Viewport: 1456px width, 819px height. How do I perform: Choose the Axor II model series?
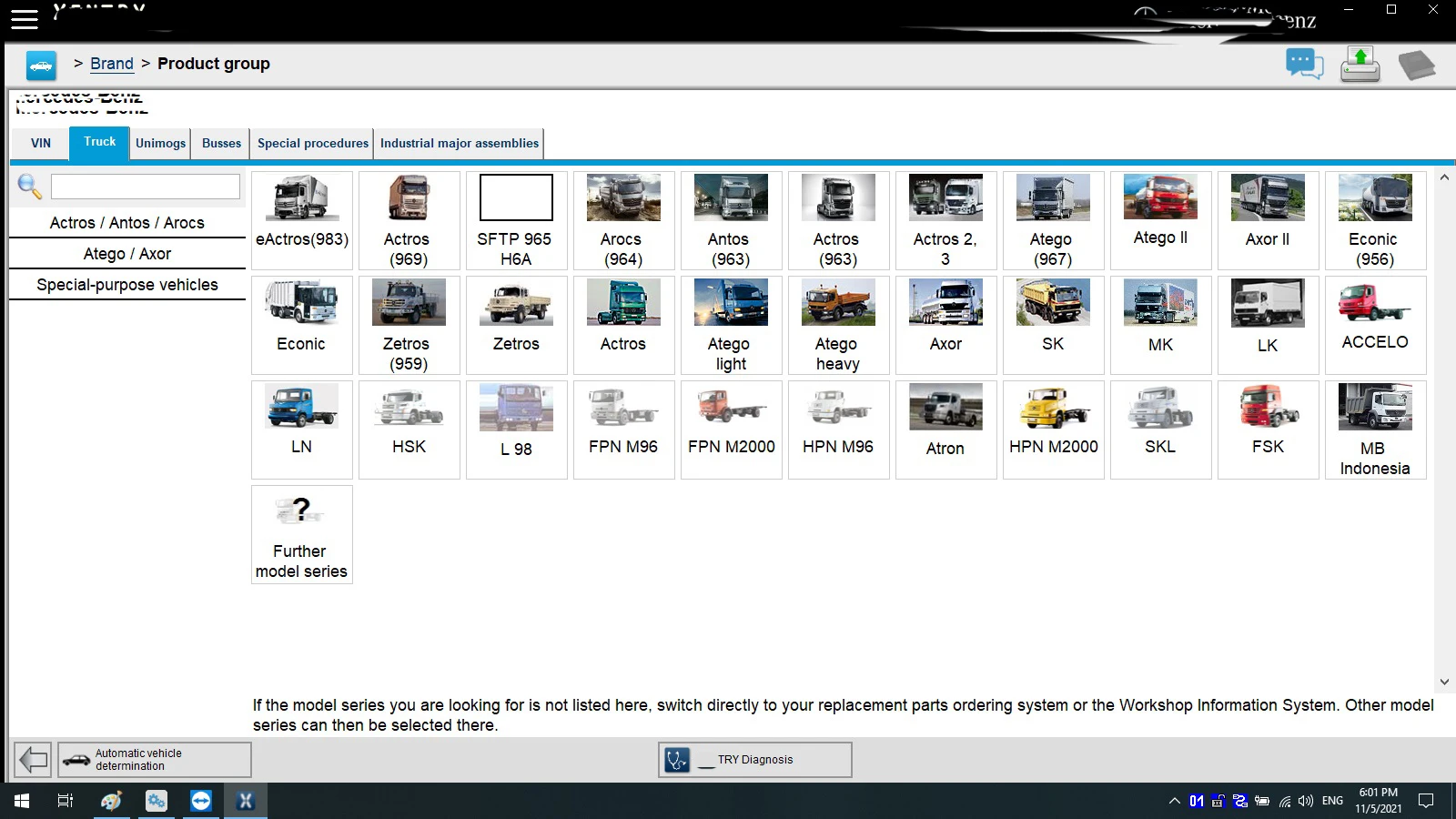tap(1269, 220)
